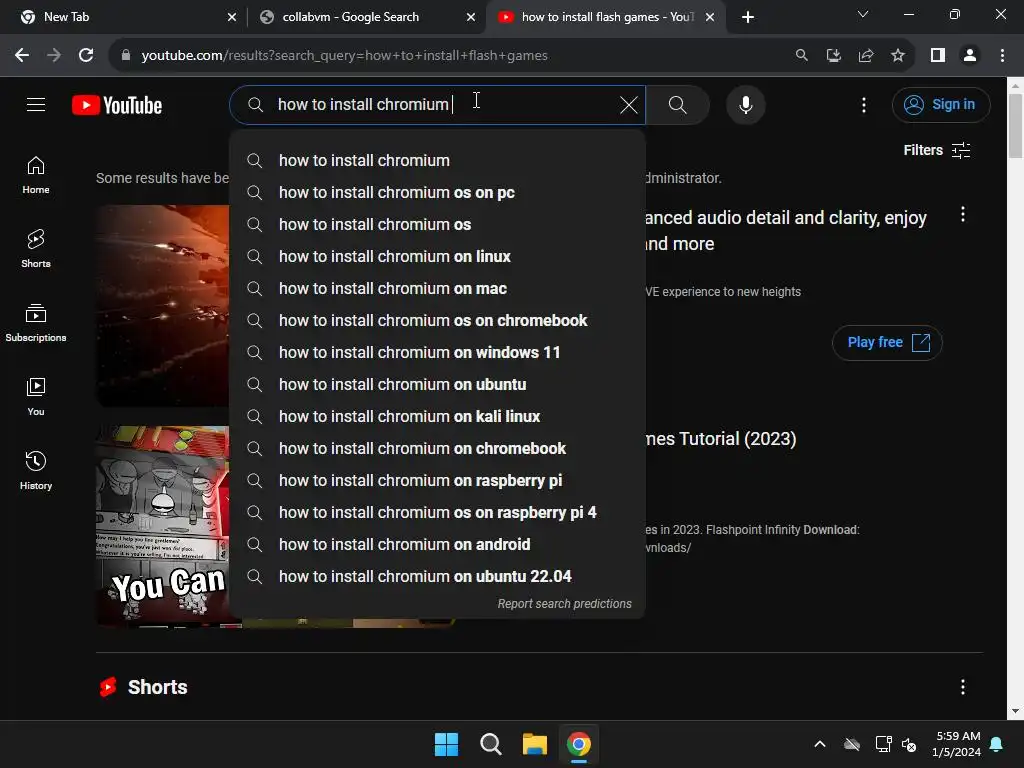Screen dimensions: 1024x768
Task: Select suggestion 'how to install chromium on ubuntu'
Action: coord(438,384)
